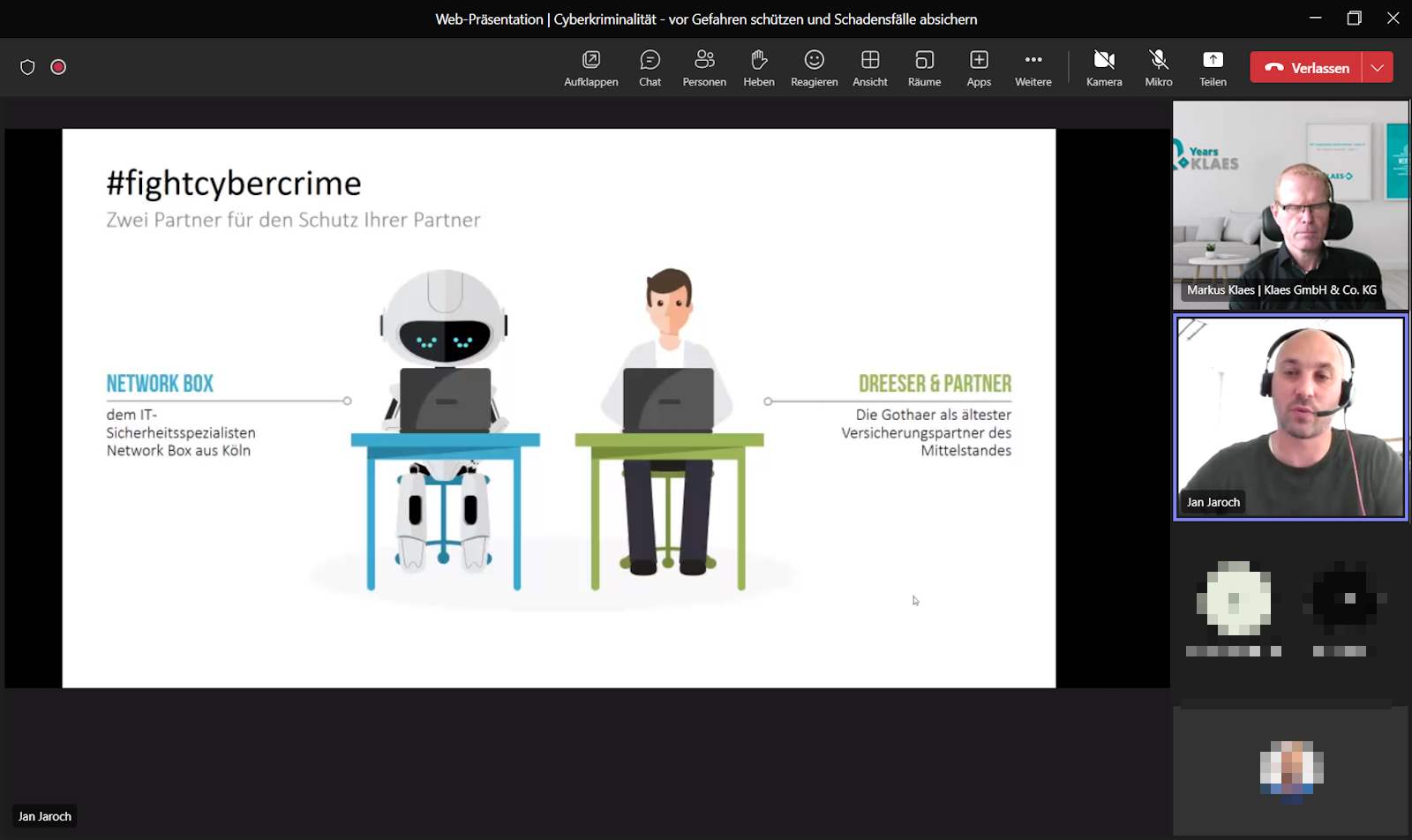Unmute the Mikro microphone
The width and height of the screenshot is (1412, 840).
click(x=1159, y=68)
